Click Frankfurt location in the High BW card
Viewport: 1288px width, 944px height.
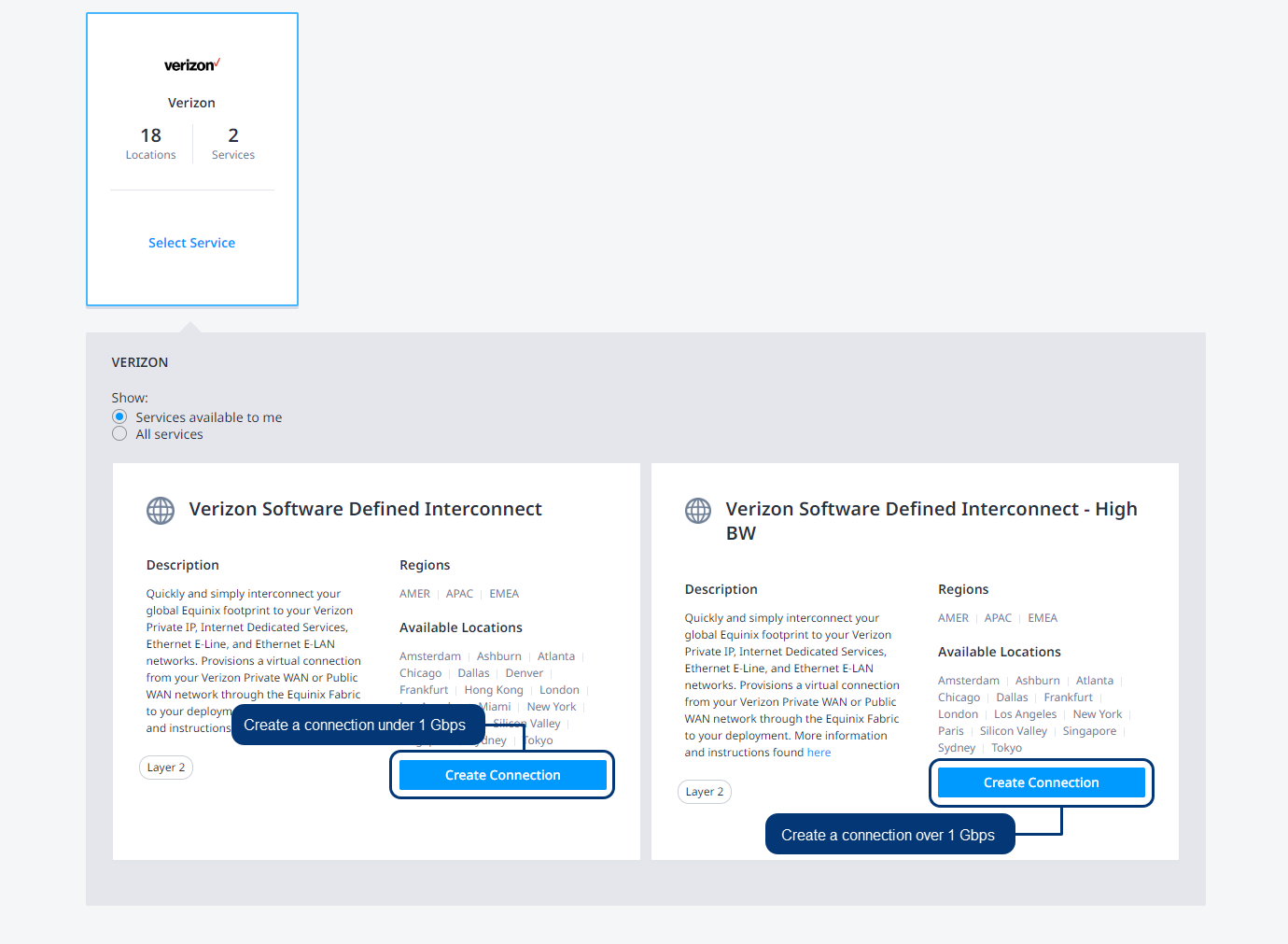(x=1069, y=697)
